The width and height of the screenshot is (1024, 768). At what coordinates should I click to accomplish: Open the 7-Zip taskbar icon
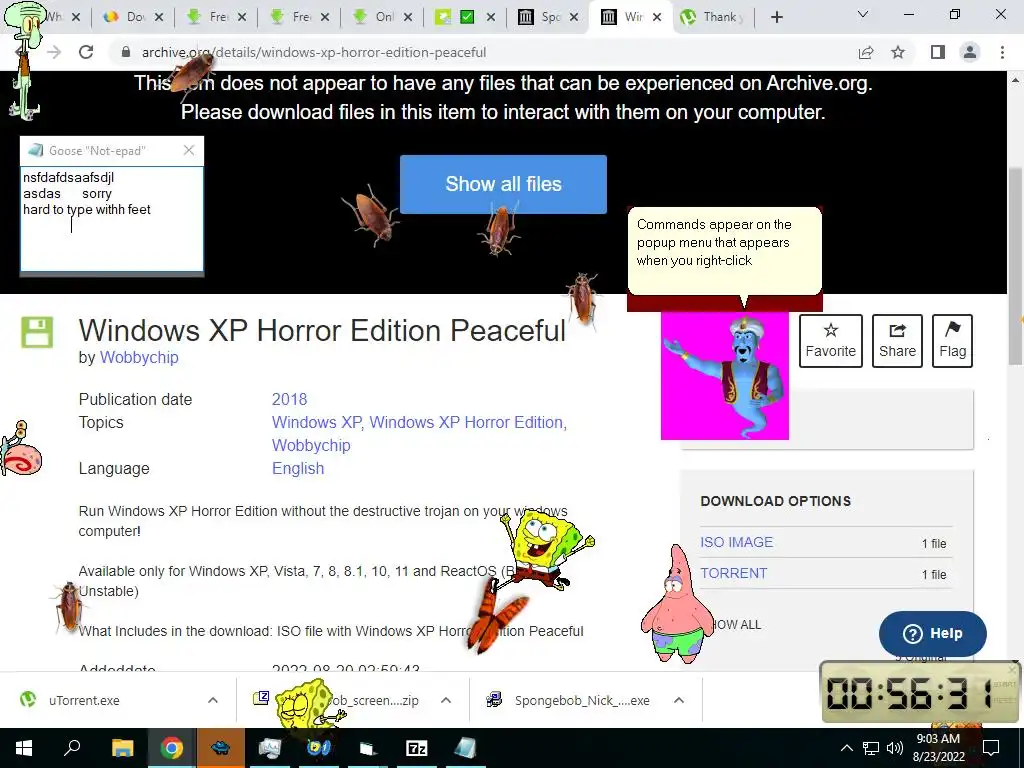coord(416,748)
